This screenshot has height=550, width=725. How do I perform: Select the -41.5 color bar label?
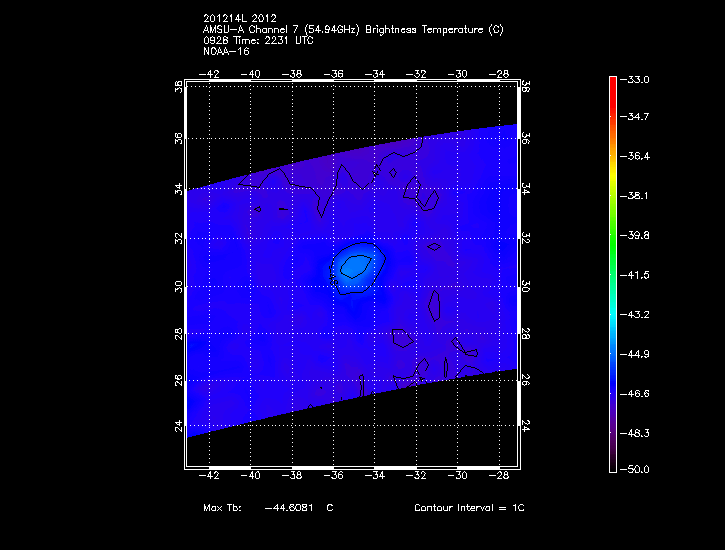pos(636,275)
